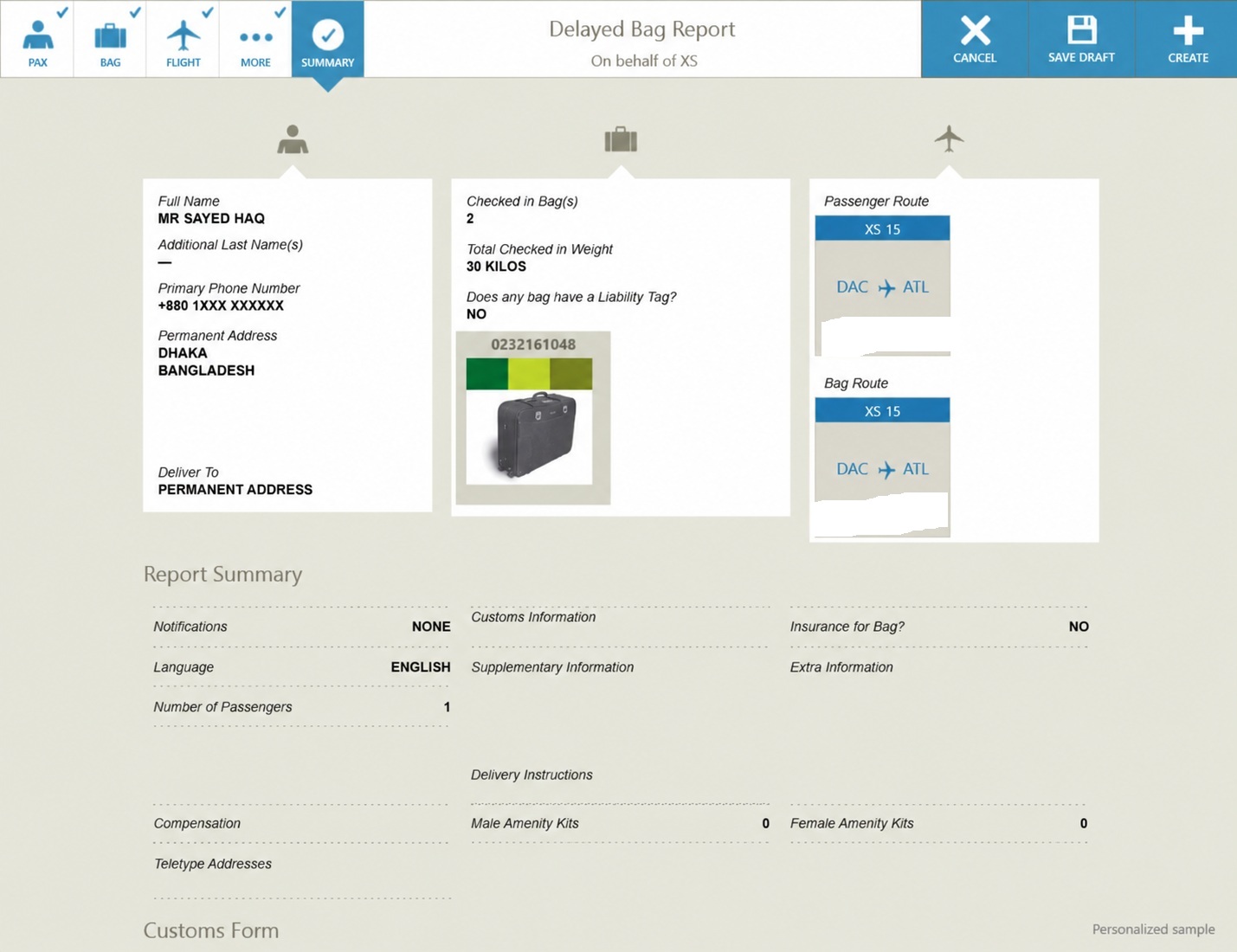Click the olive green bag color swatch

(x=571, y=375)
